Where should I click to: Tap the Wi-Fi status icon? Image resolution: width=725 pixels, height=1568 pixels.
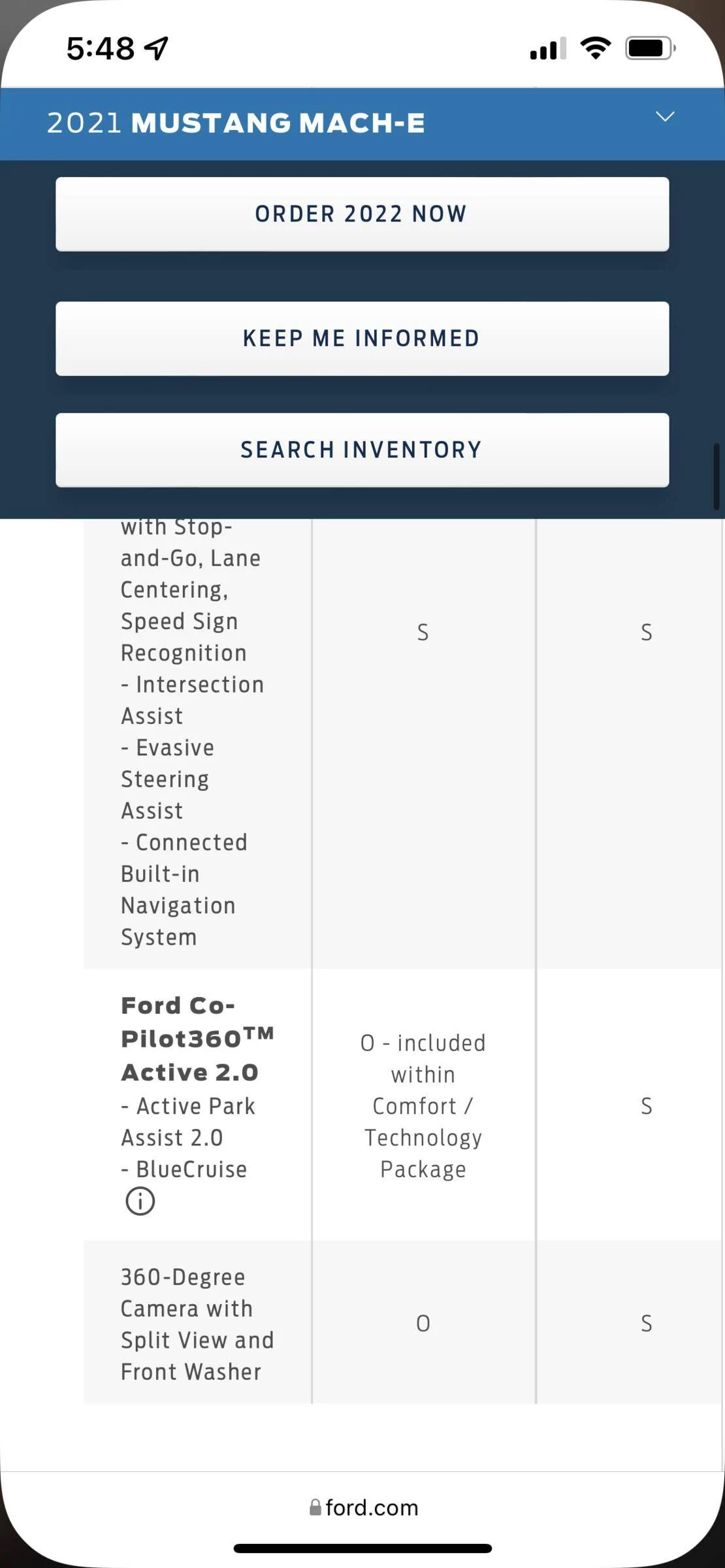click(x=595, y=48)
